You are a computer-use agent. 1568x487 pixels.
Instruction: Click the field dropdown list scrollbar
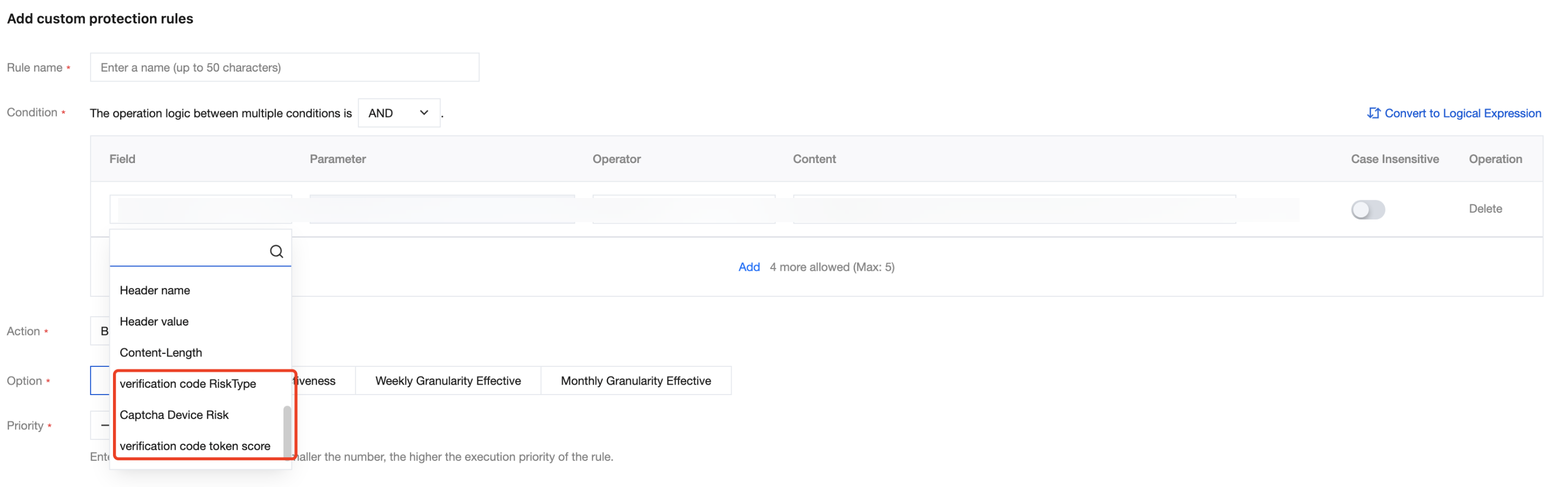[287, 429]
